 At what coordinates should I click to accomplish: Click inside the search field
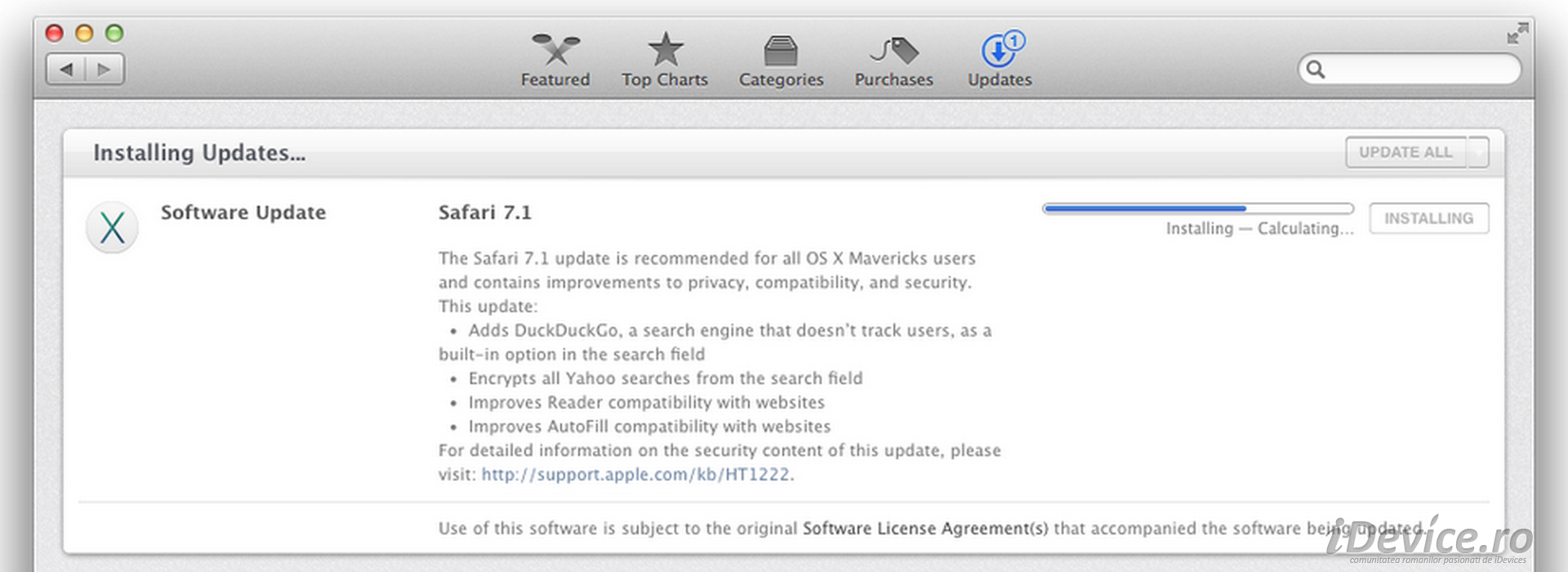click(x=1410, y=69)
